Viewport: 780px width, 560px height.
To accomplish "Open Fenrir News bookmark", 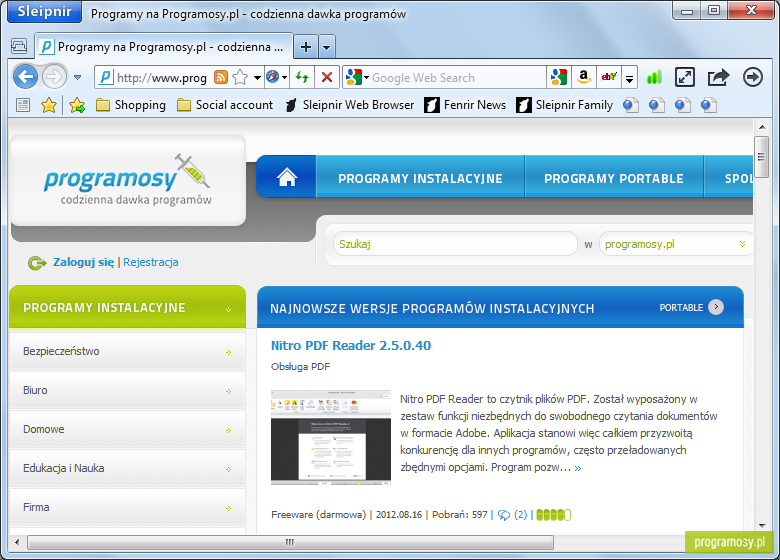I will pyautogui.click(x=465, y=105).
